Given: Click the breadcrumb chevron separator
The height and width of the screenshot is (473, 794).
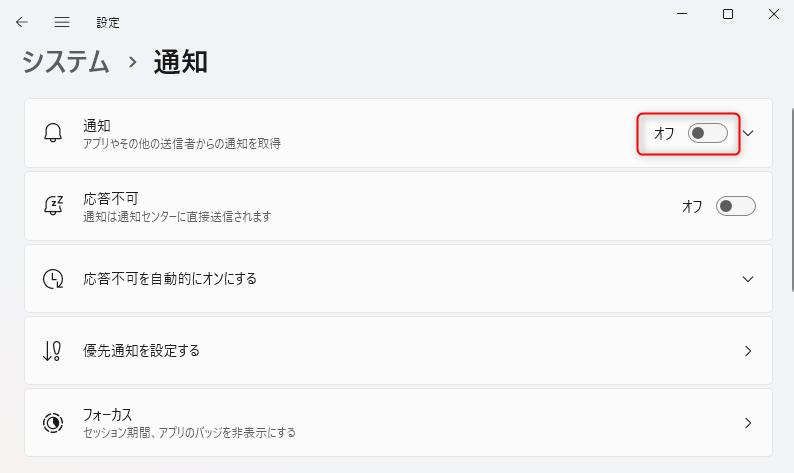Looking at the screenshot, I should coord(132,62).
